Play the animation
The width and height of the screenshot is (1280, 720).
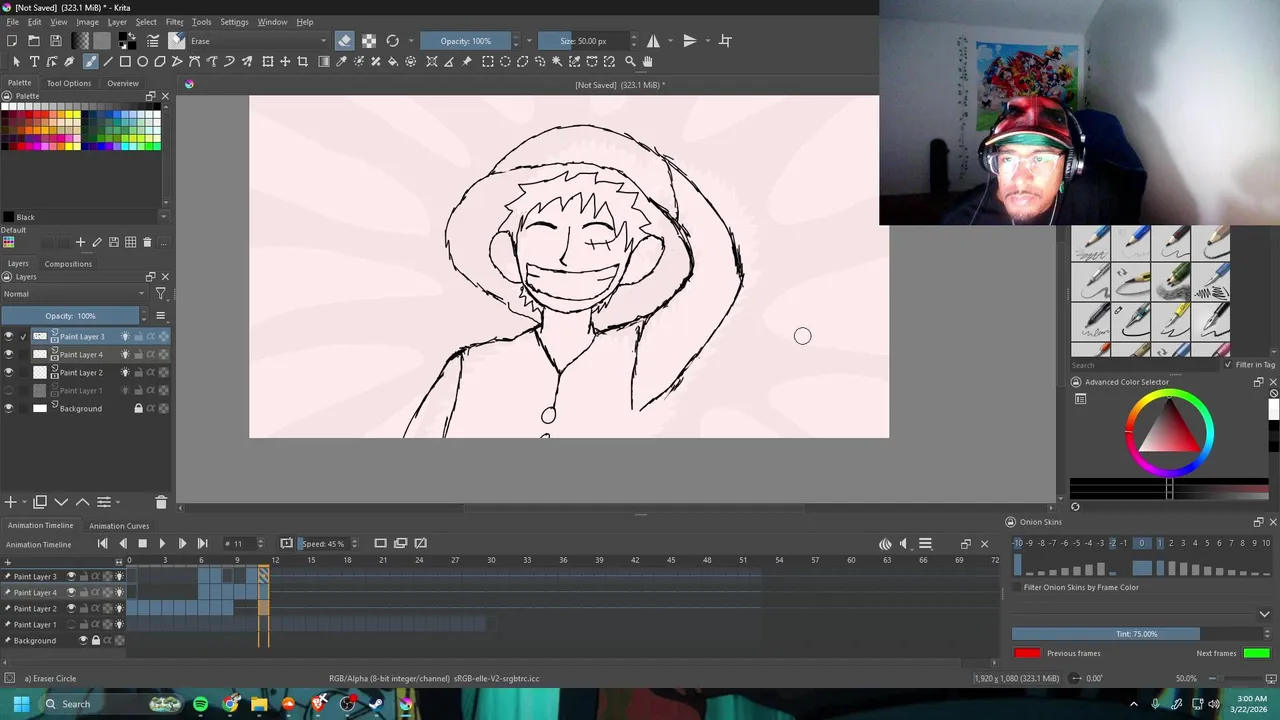point(162,544)
